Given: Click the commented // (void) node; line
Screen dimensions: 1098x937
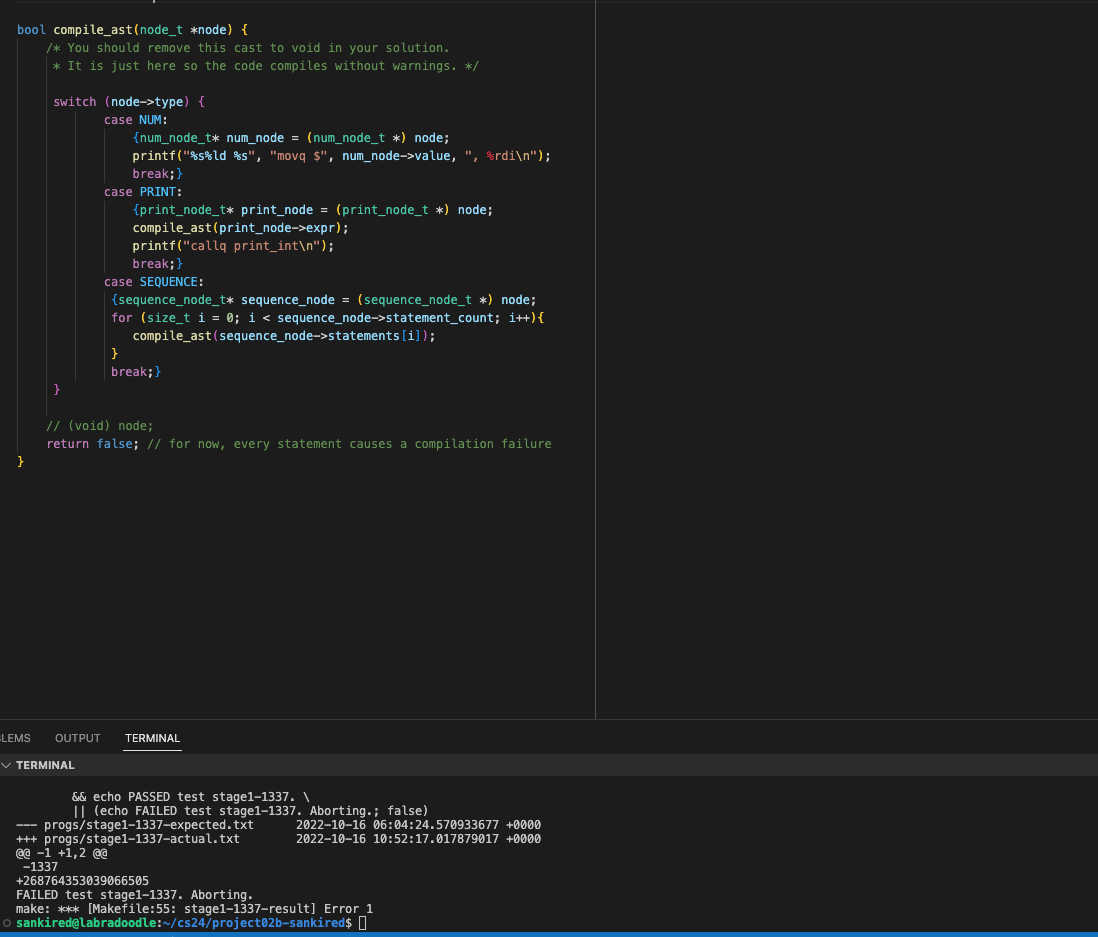Looking at the screenshot, I should click(x=100, y=426).
